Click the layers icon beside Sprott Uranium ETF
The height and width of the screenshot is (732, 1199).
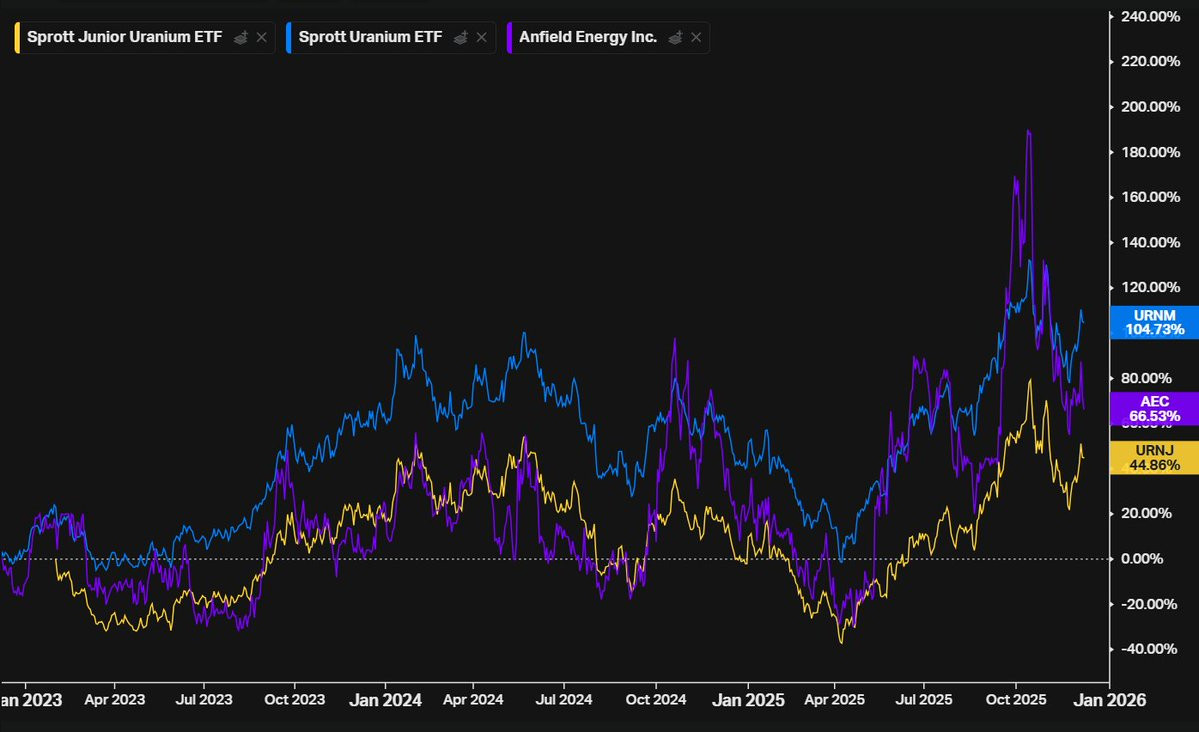click(x=460, y=37)
